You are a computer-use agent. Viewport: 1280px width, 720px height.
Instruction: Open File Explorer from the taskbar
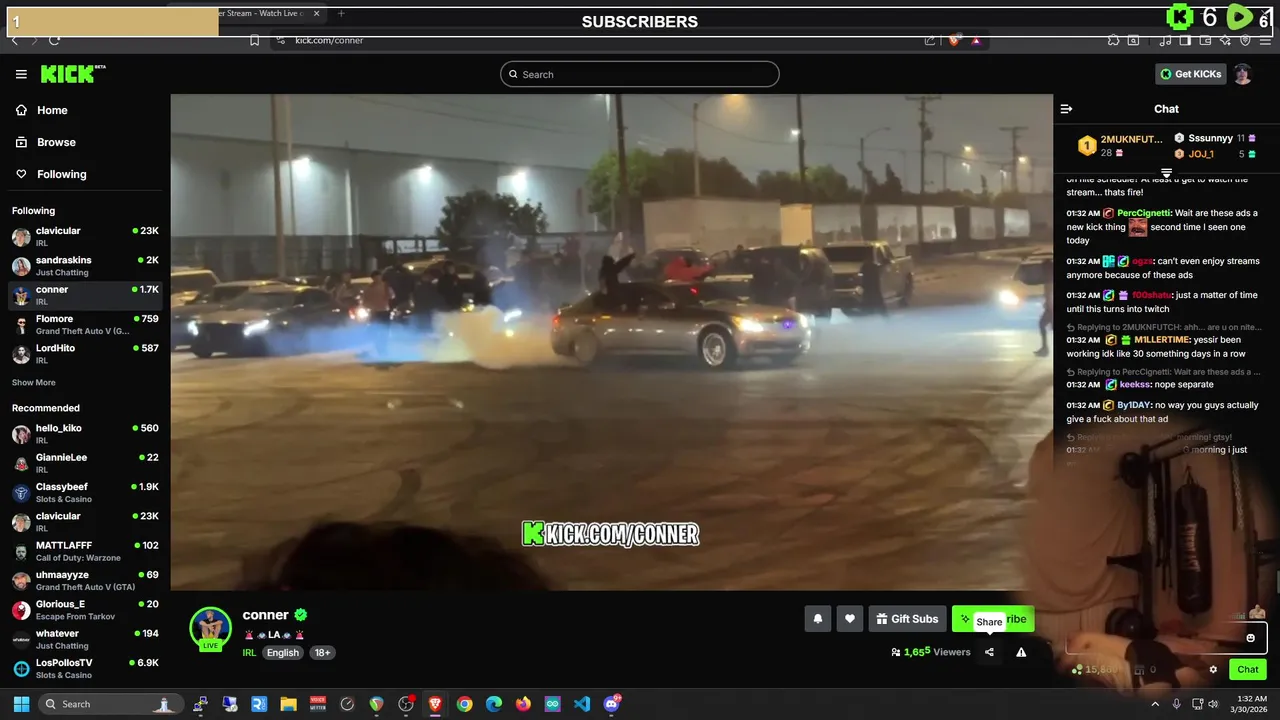(x=288, y=704)
